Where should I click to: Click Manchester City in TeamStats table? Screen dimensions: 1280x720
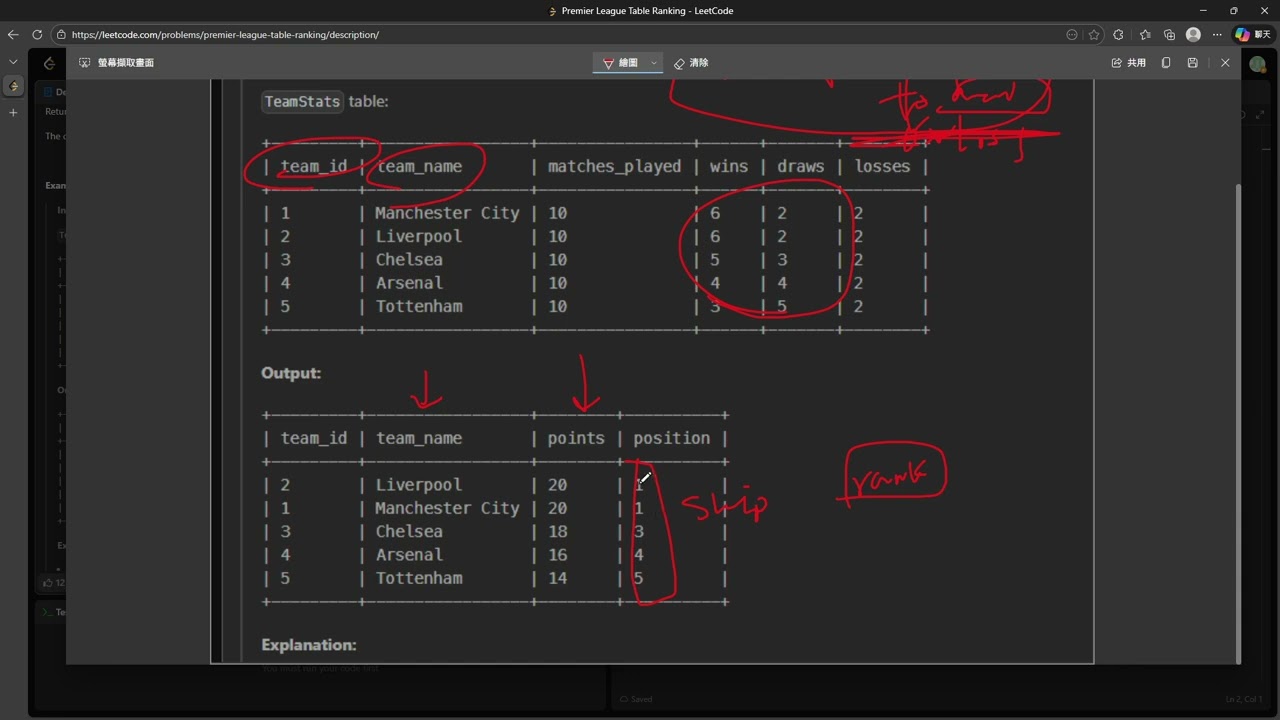click(447, 213)
